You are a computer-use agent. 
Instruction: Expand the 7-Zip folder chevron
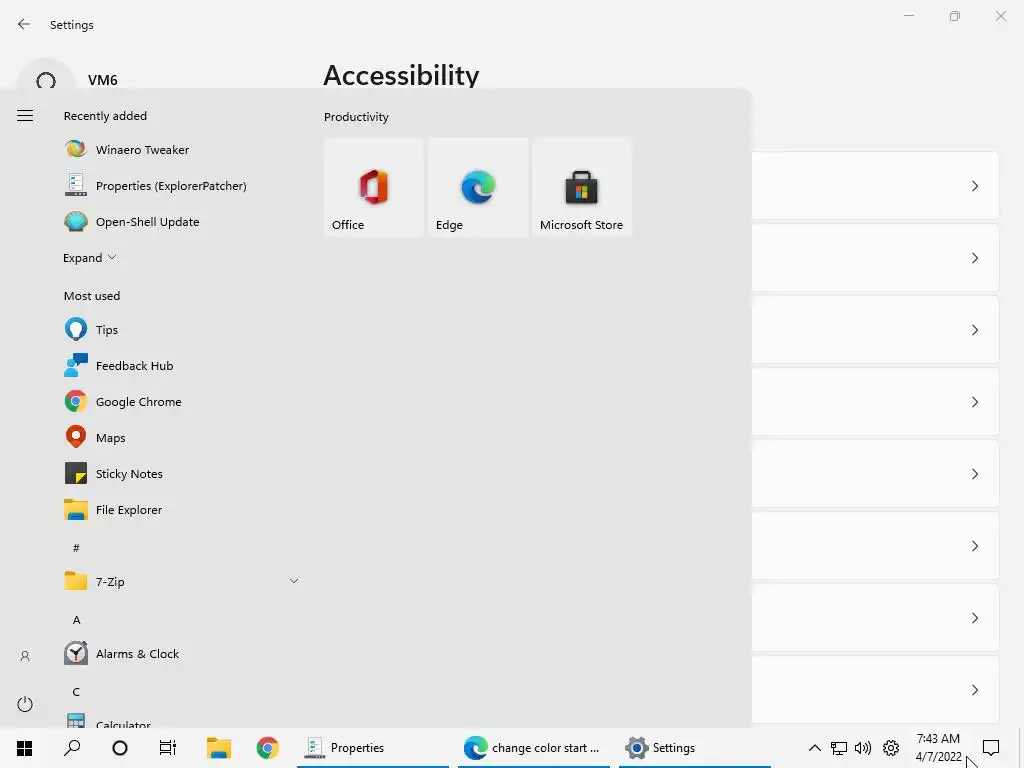click(294, 581)
